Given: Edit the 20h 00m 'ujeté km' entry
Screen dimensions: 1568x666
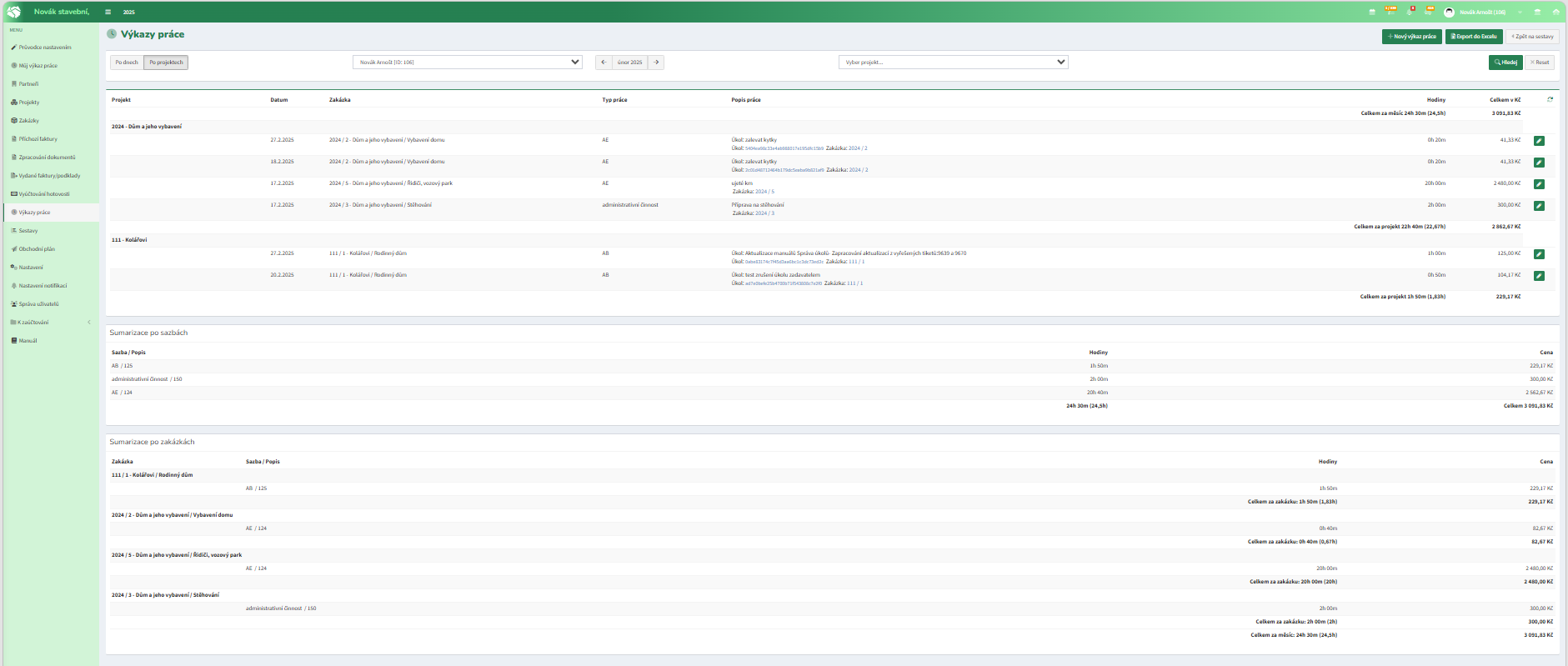Looking at the screenshot, I should point(1539,184).
